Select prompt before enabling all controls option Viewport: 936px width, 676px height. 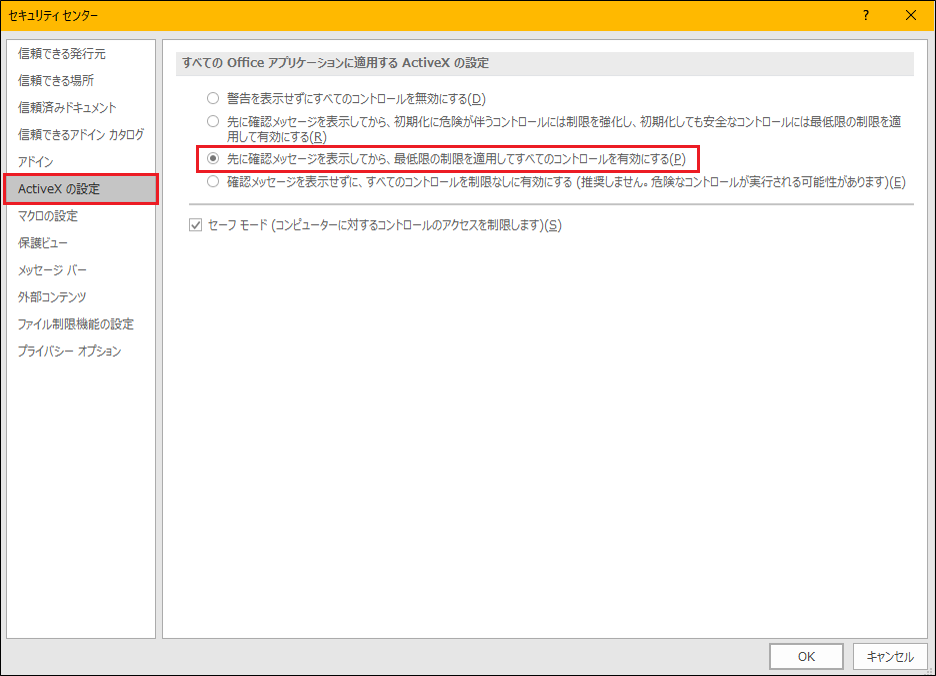(x=211, y=158)
